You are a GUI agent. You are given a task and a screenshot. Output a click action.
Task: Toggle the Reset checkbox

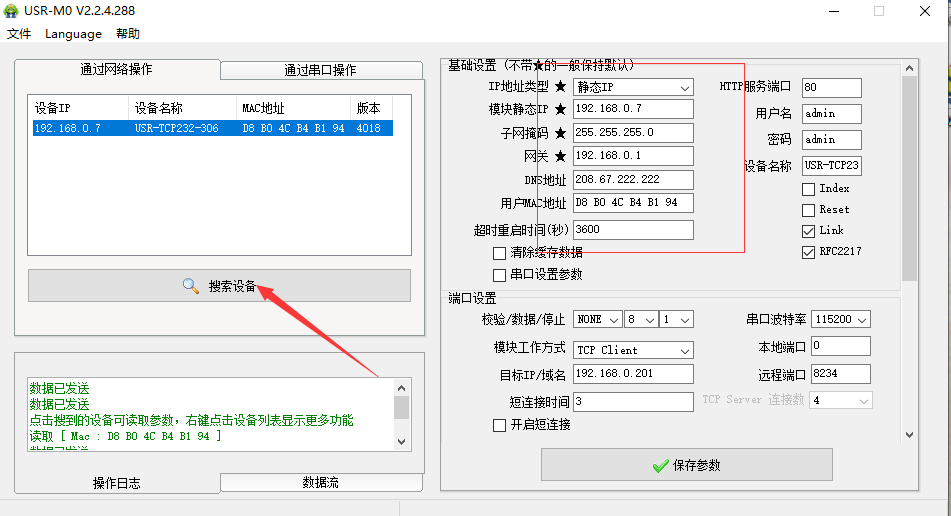808,210
